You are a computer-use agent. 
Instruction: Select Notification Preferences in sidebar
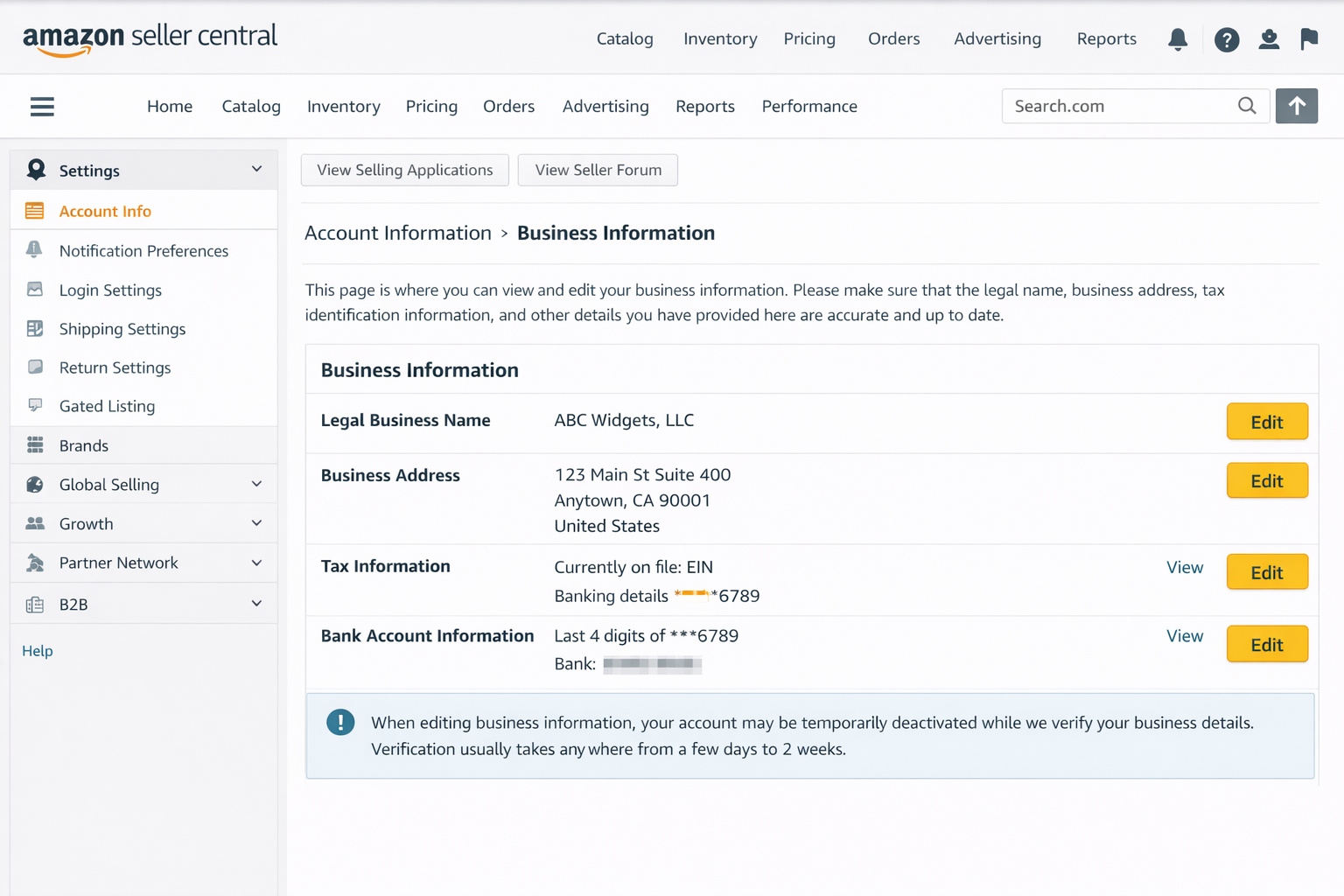pos(143,251)
